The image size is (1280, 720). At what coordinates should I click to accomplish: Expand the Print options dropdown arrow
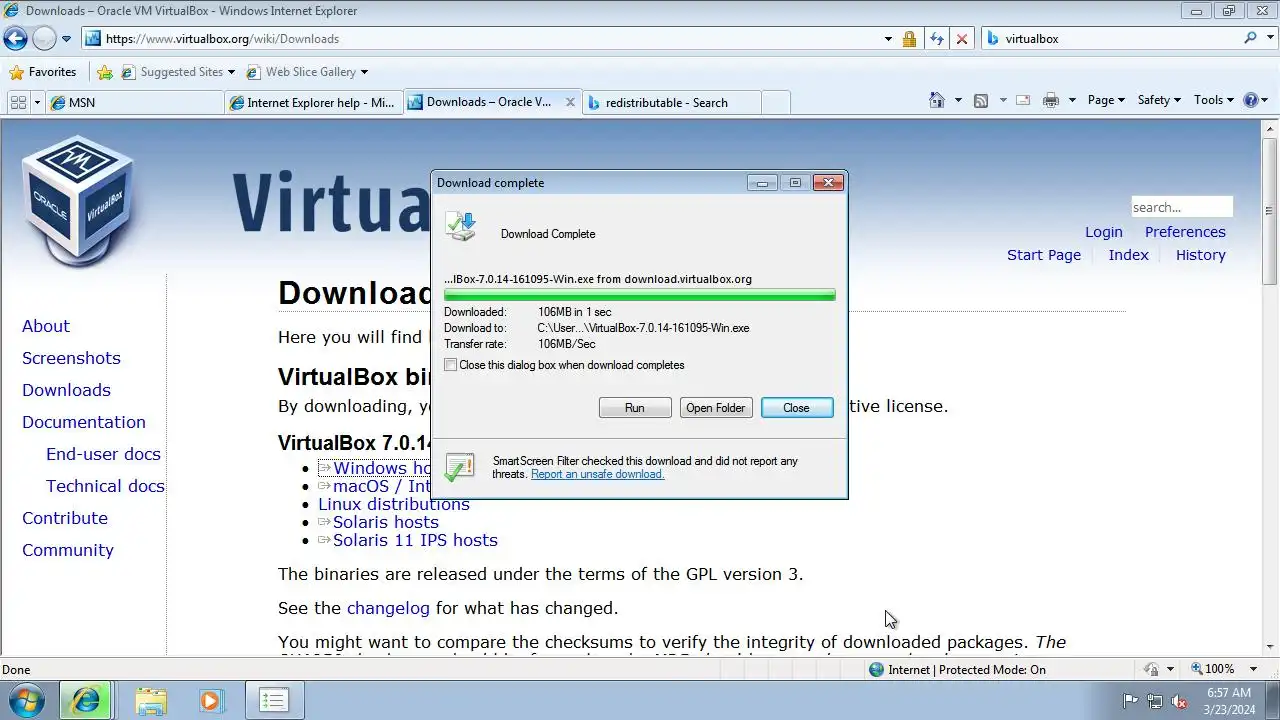pyautogui.click(x=1071, y=100)
